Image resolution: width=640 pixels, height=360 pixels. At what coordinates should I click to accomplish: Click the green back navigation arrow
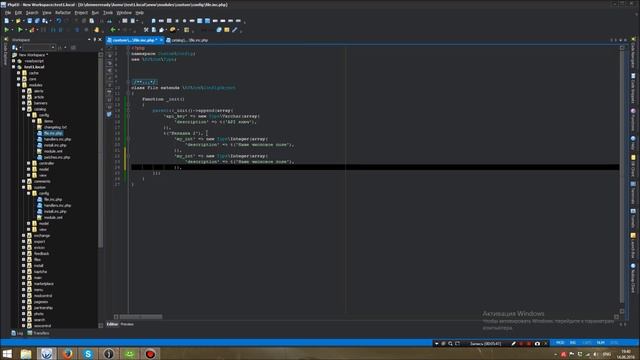pyautogui.click(x=113, y=30)
